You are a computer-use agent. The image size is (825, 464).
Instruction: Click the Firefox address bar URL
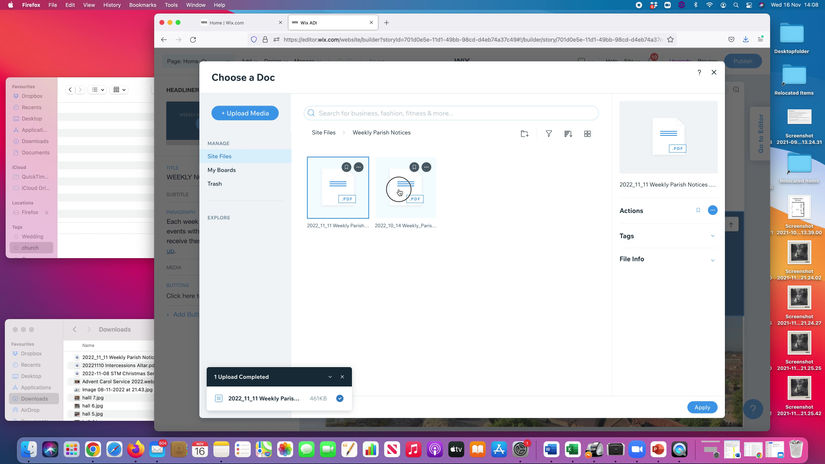(x=472, y=39)
